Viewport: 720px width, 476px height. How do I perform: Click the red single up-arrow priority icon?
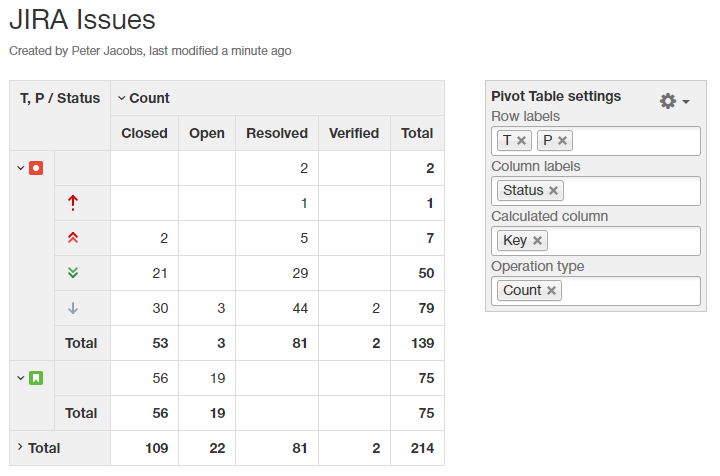(x=73, y=203)
